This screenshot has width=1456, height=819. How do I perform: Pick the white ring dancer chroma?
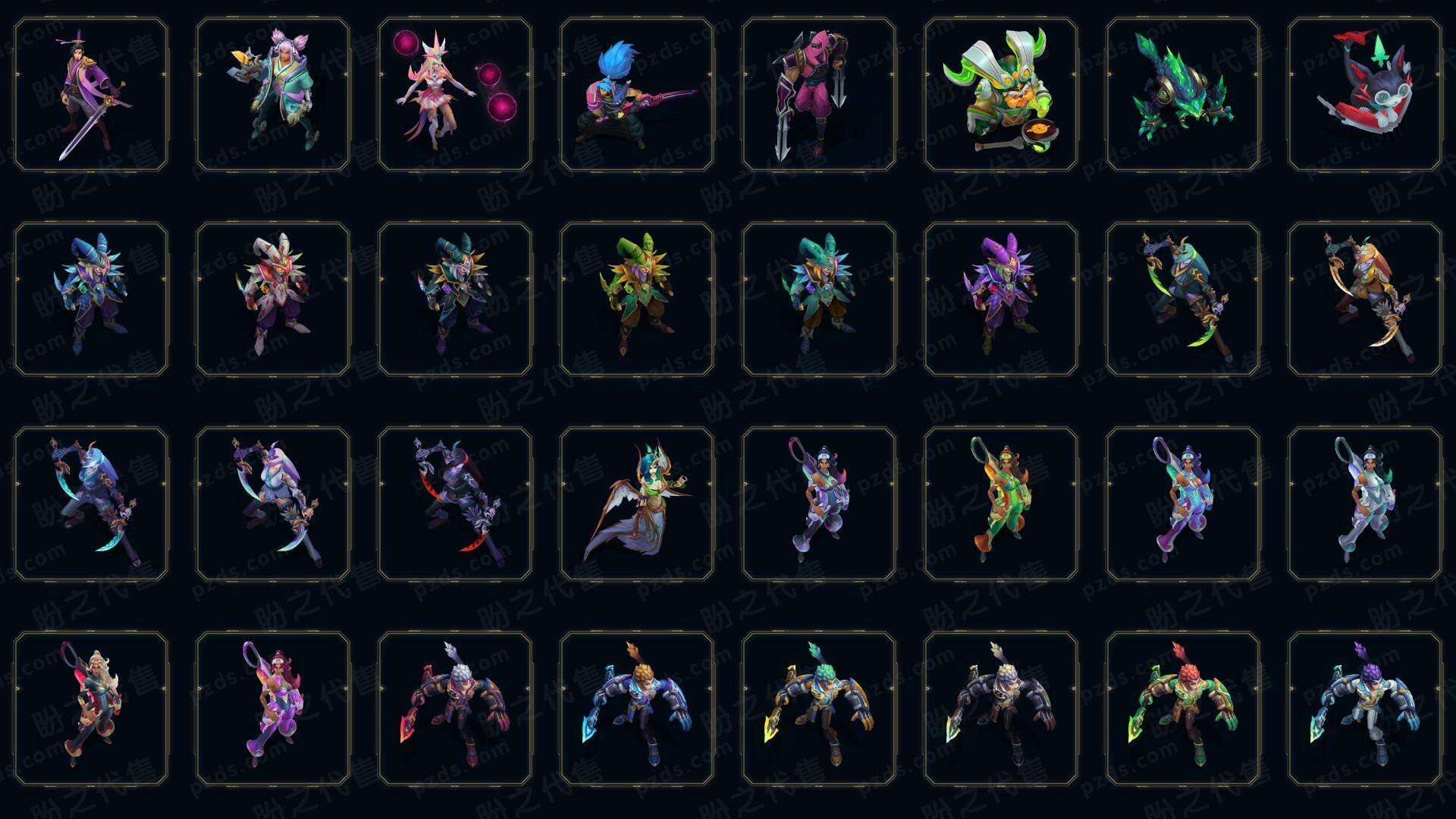1365,504
